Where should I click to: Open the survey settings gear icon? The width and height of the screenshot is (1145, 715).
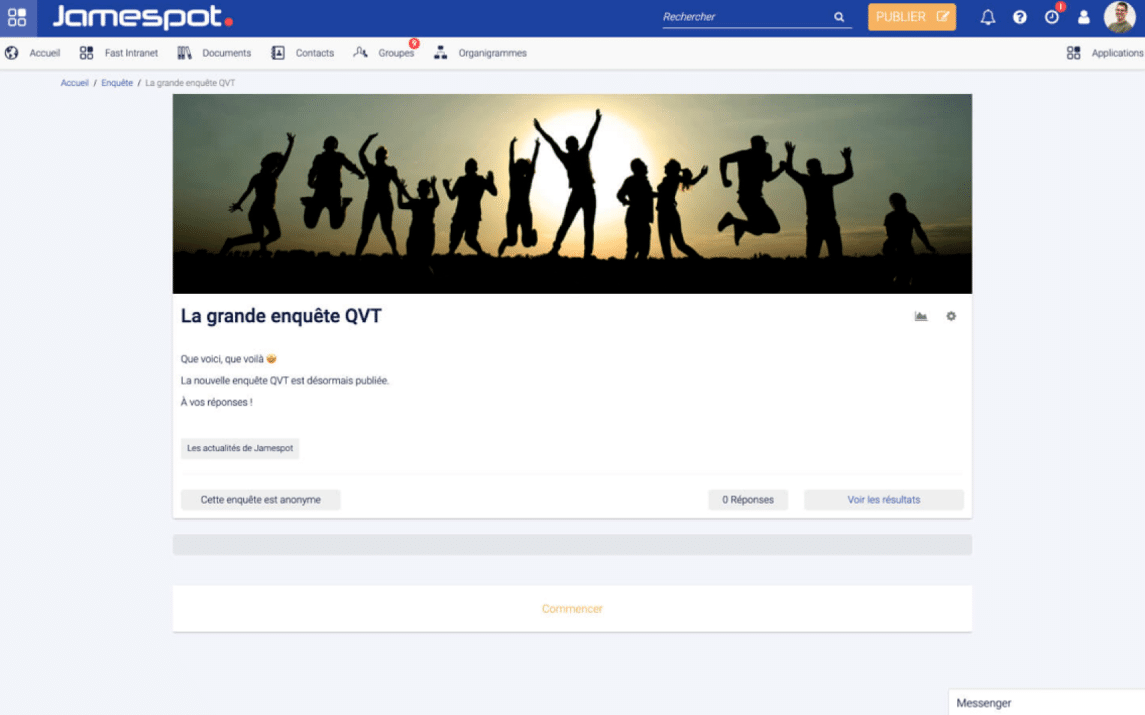(x=951, y=317)
